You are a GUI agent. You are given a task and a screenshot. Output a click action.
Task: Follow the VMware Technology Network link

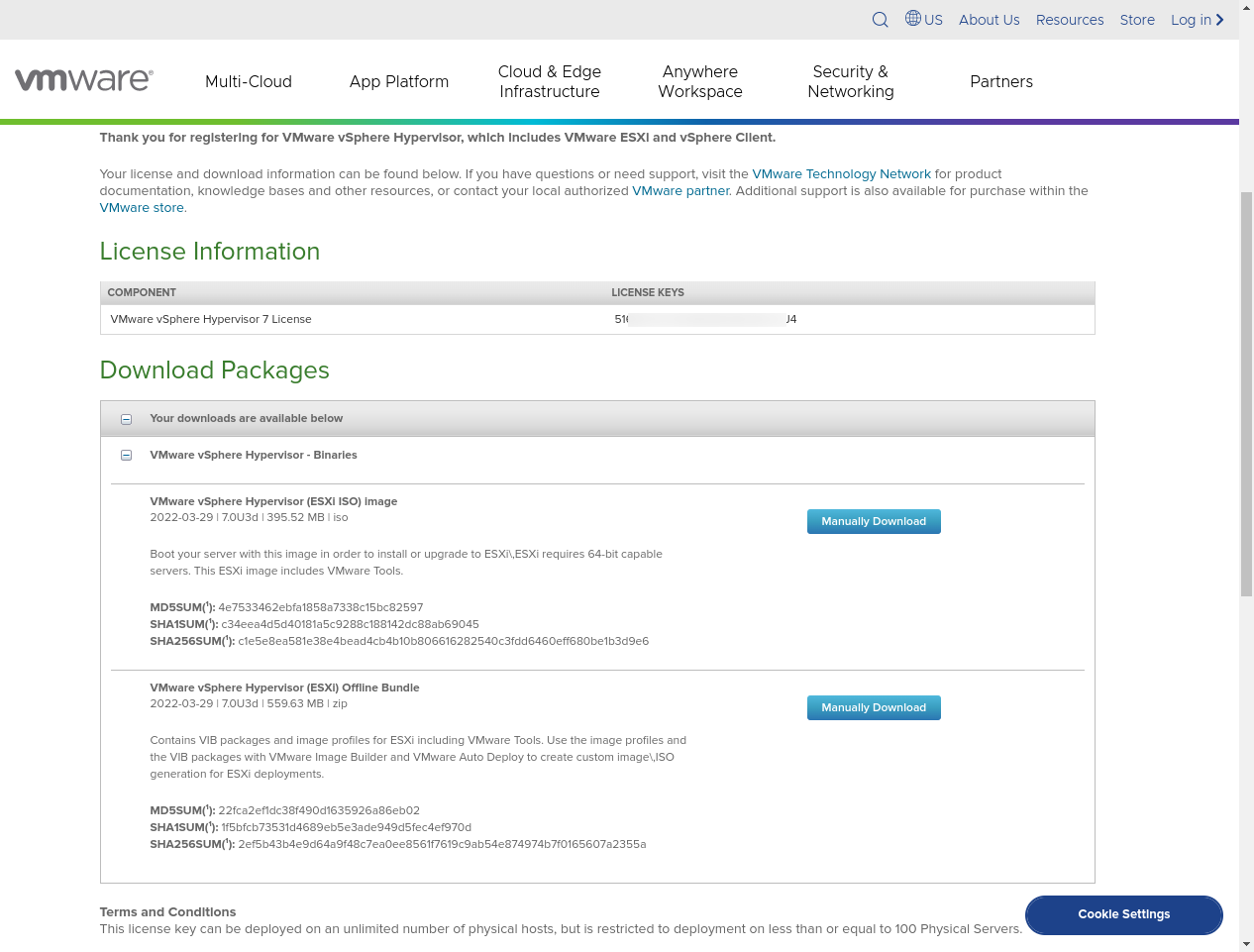click(x=841, y=174)
